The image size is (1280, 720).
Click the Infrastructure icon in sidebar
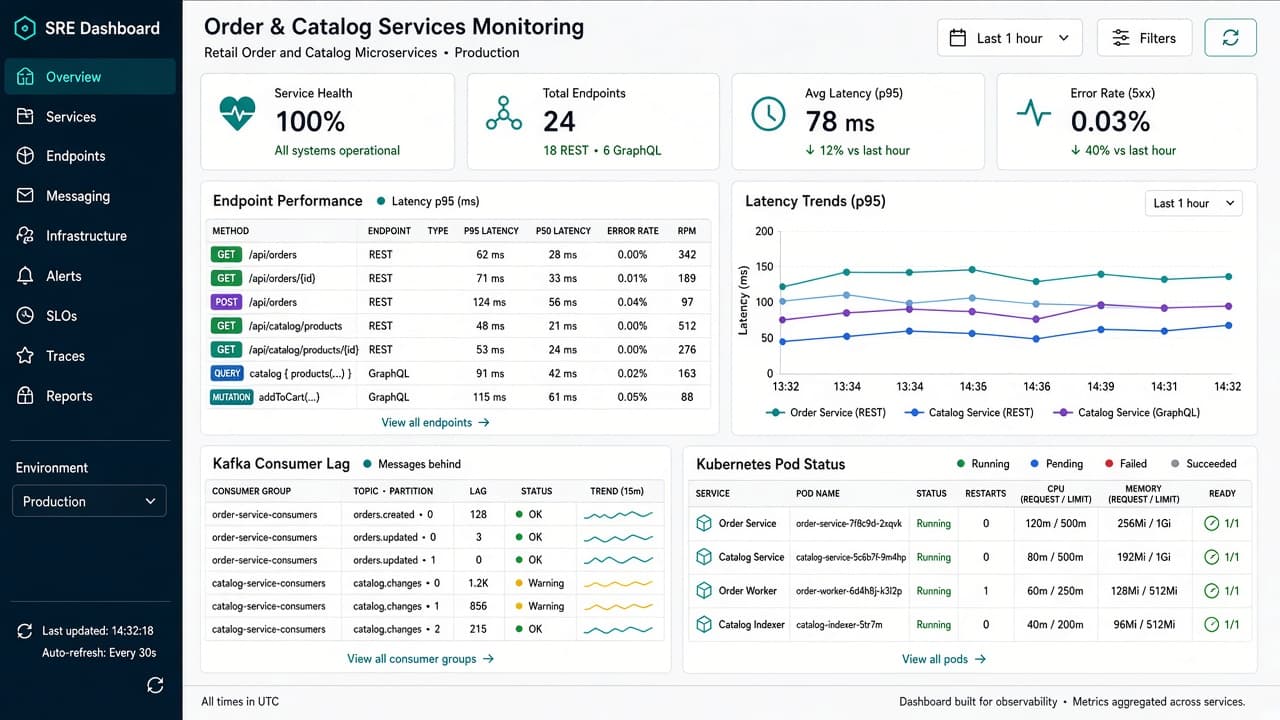[x=26, y=236]
